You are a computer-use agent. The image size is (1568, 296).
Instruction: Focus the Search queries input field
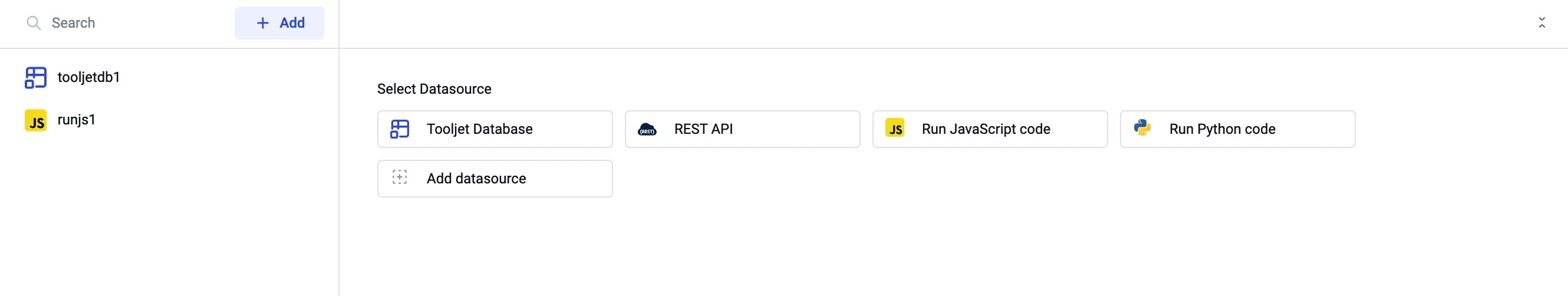(134, 23)
